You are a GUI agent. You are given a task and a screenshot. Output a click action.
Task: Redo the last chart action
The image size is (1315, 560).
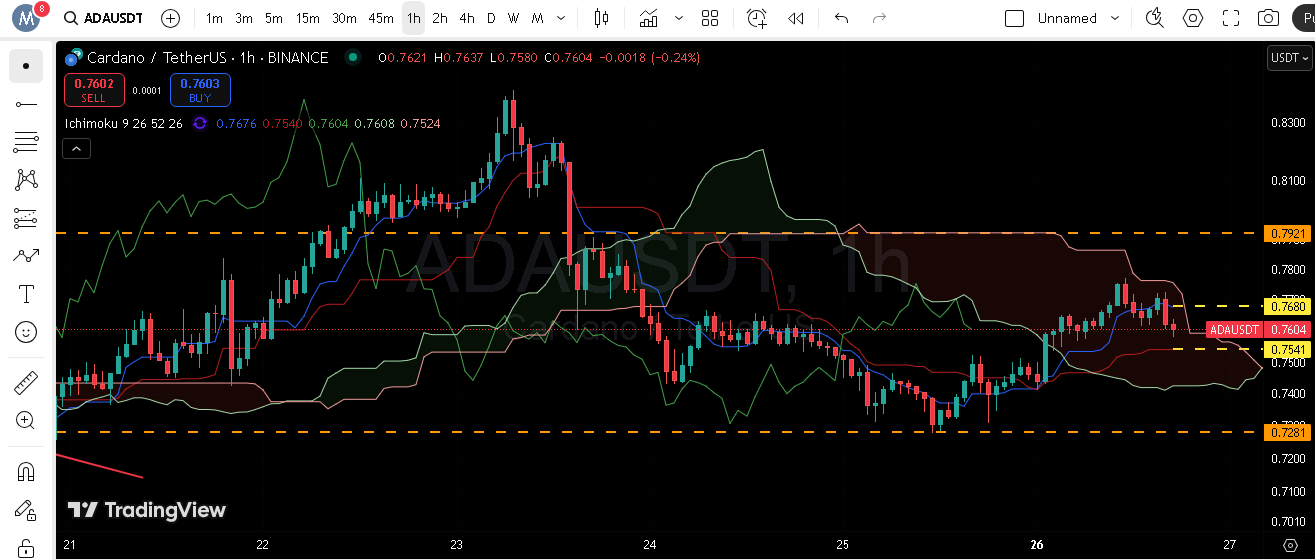coord(879,18)
